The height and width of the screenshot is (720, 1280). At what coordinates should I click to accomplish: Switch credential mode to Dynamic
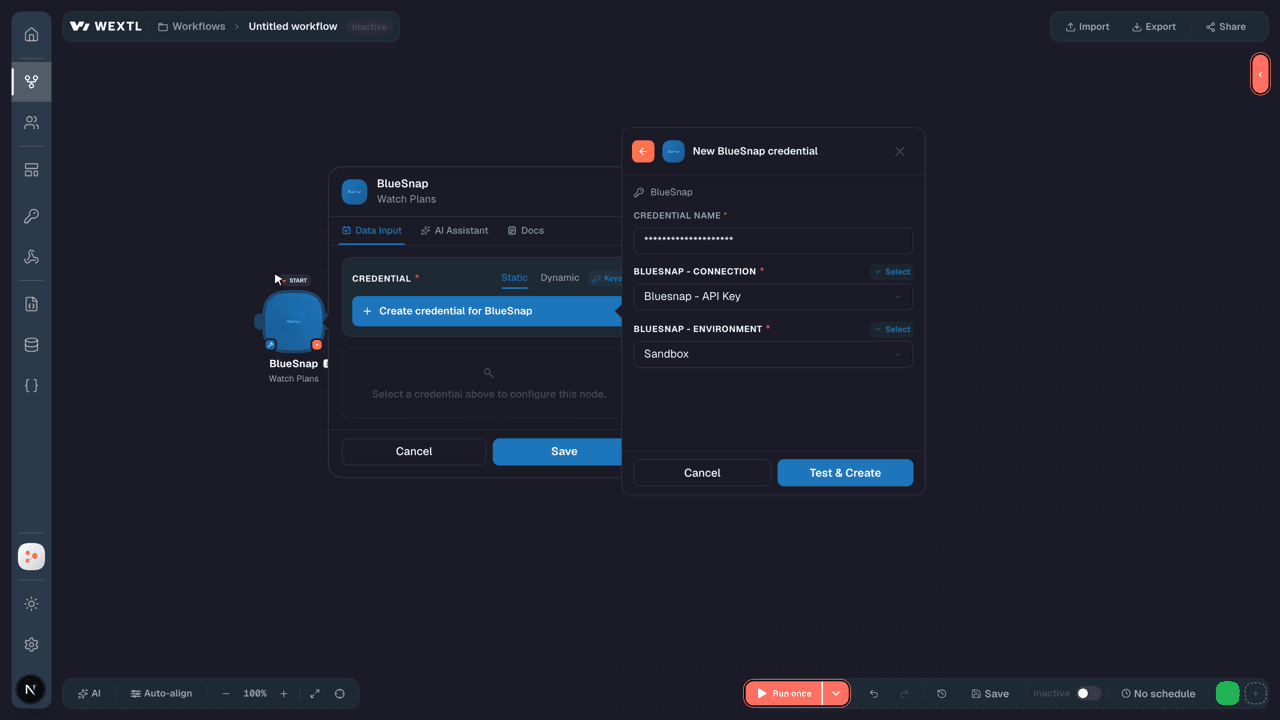click(x=560, y=278)
